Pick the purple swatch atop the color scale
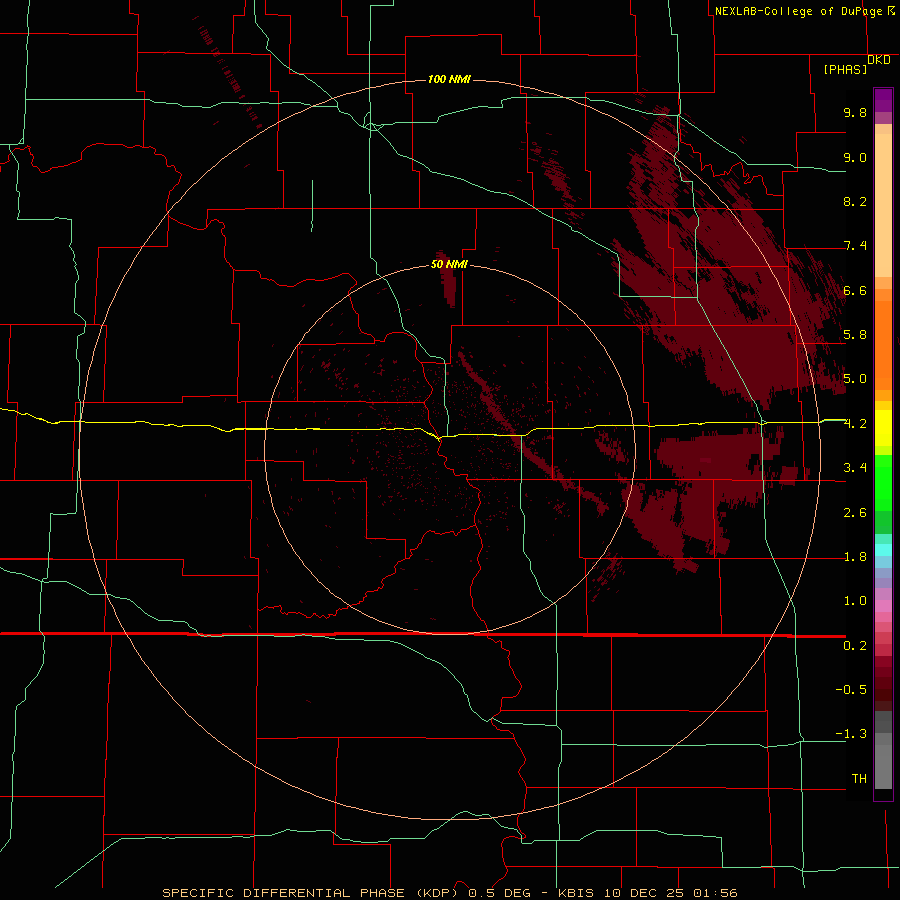This screenshot has width=900, height=900. pos(883,100)
